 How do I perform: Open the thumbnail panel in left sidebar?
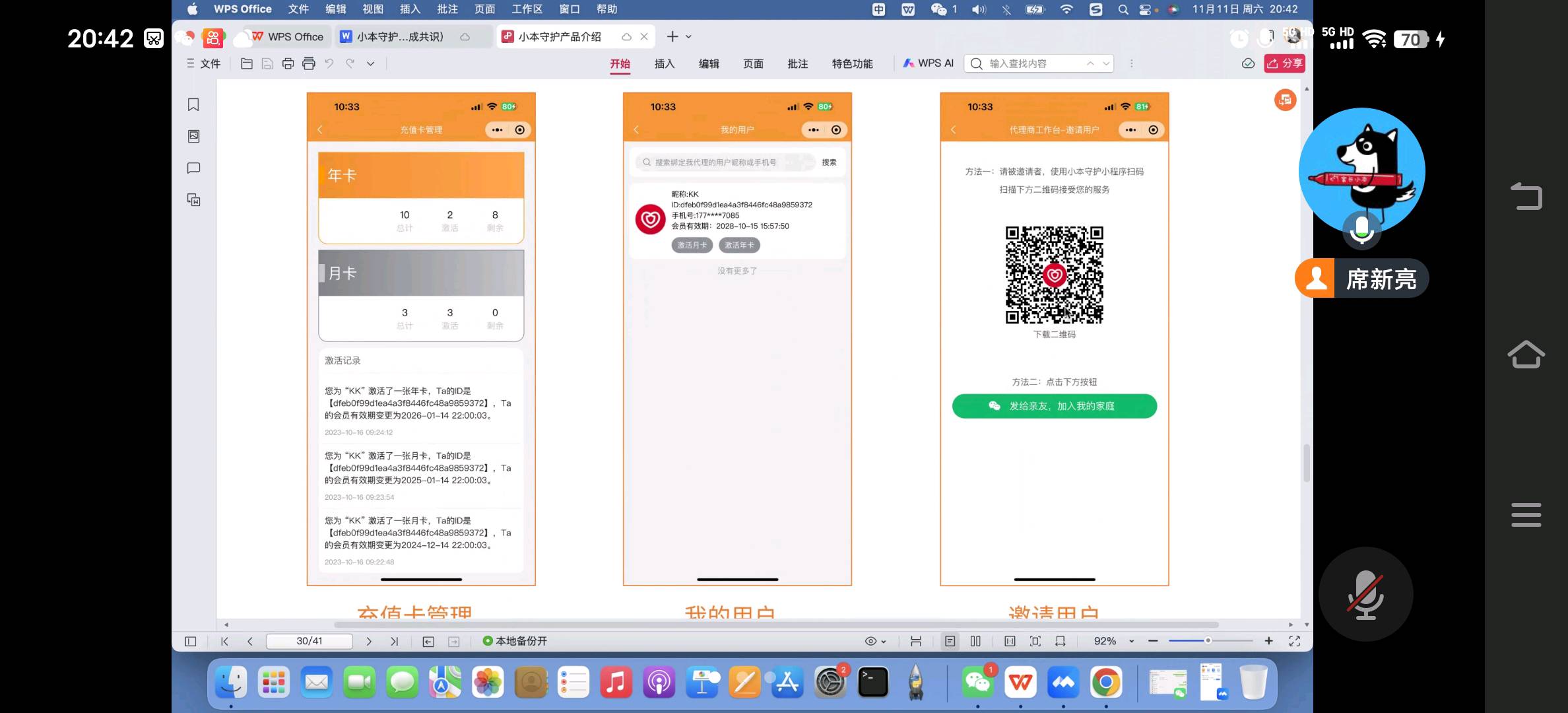pos(193,136)
